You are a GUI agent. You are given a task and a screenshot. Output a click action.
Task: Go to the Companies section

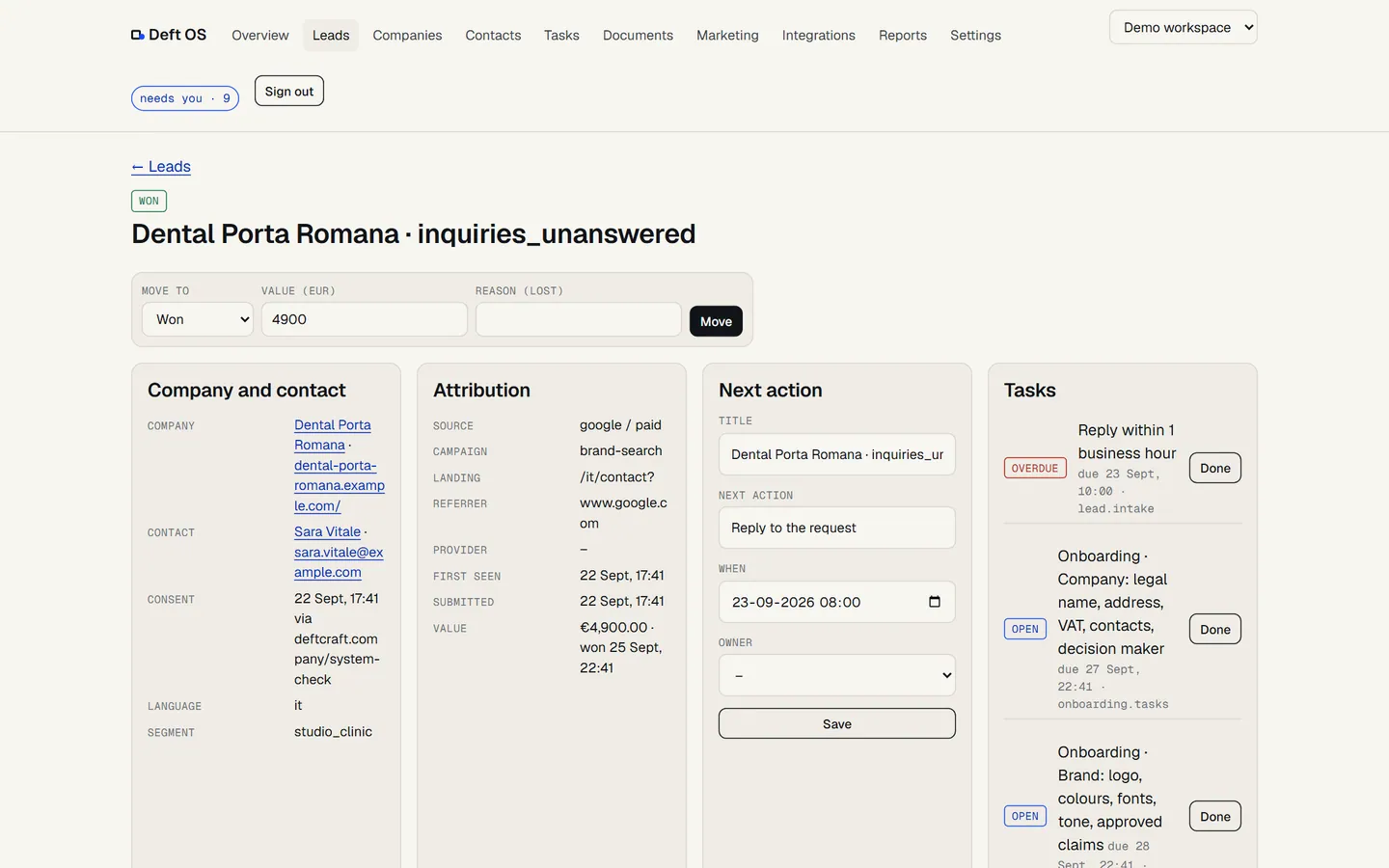tap(407, 35)
